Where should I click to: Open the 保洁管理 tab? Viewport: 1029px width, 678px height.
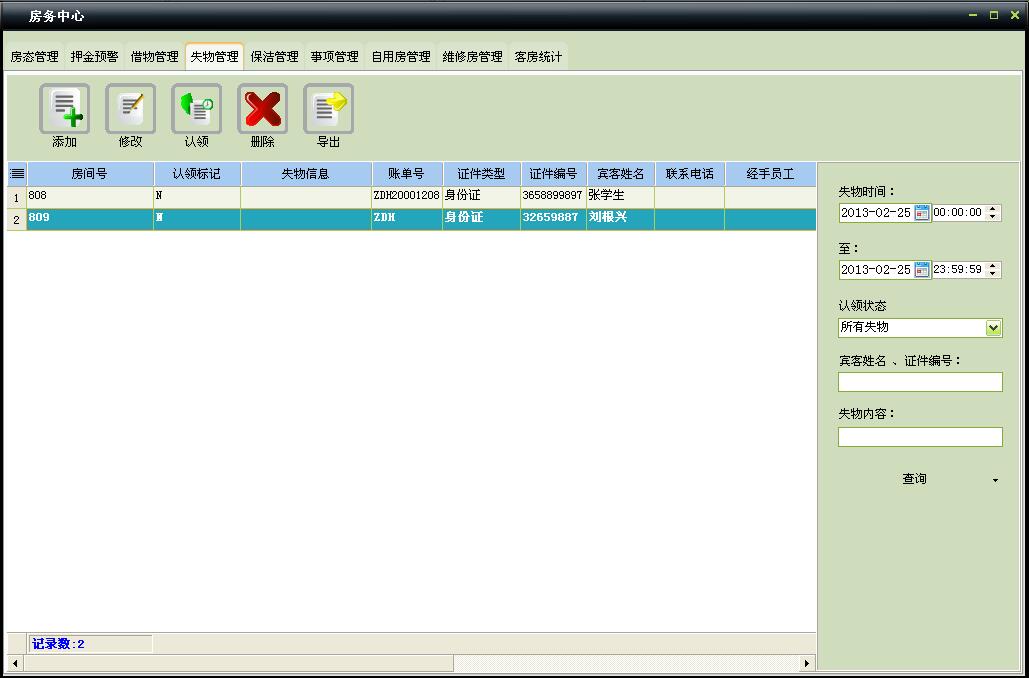pyautogui.click(x=274, y=57)
